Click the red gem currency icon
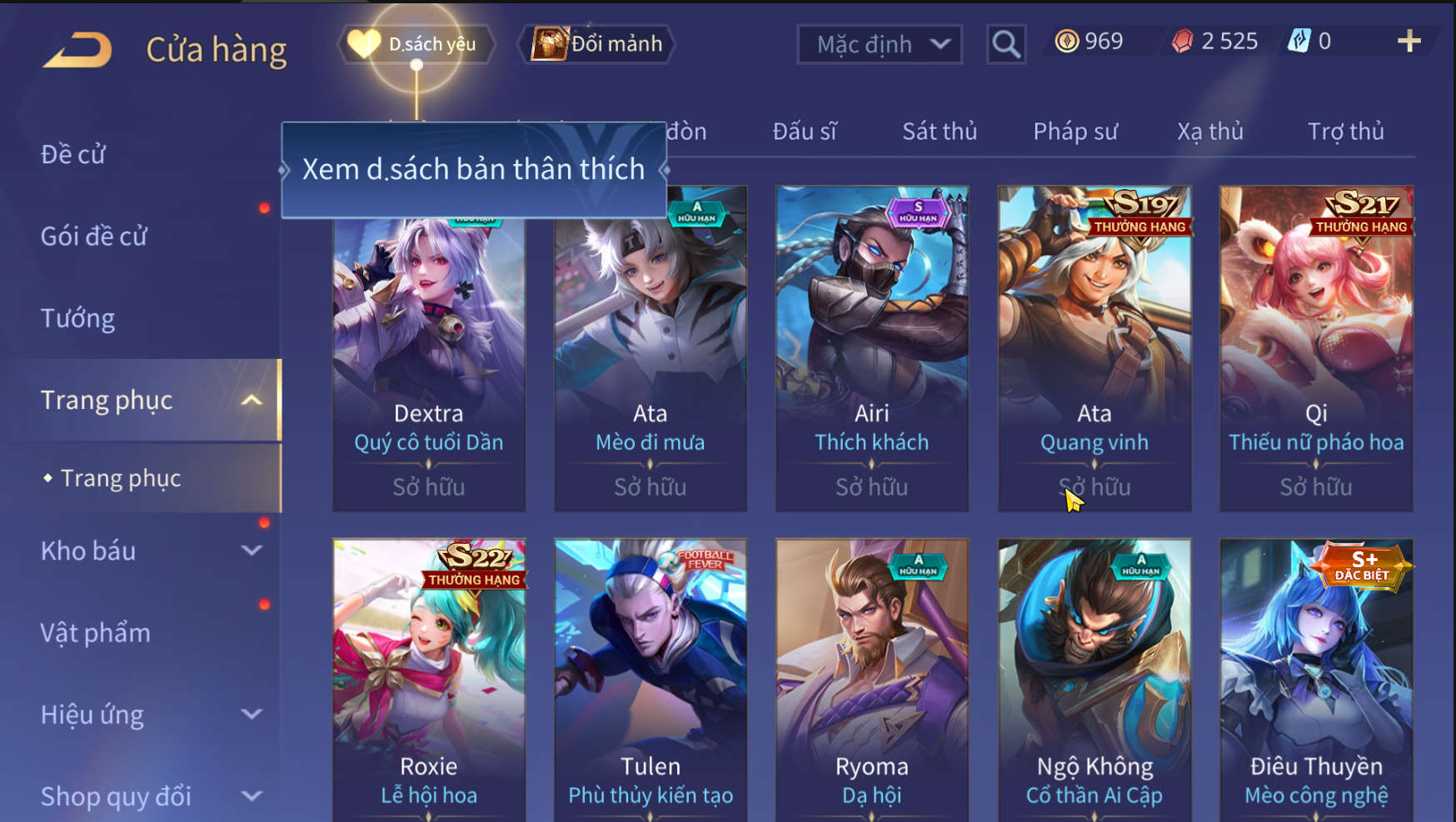This screenshot has width=1456, height=822. (x=1182, y=41)
